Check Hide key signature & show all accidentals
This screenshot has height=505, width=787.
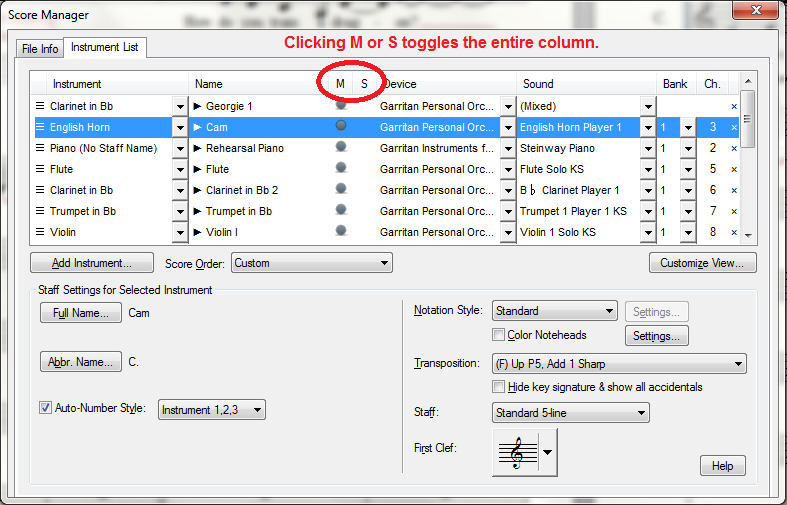click(x=499, y=387)
